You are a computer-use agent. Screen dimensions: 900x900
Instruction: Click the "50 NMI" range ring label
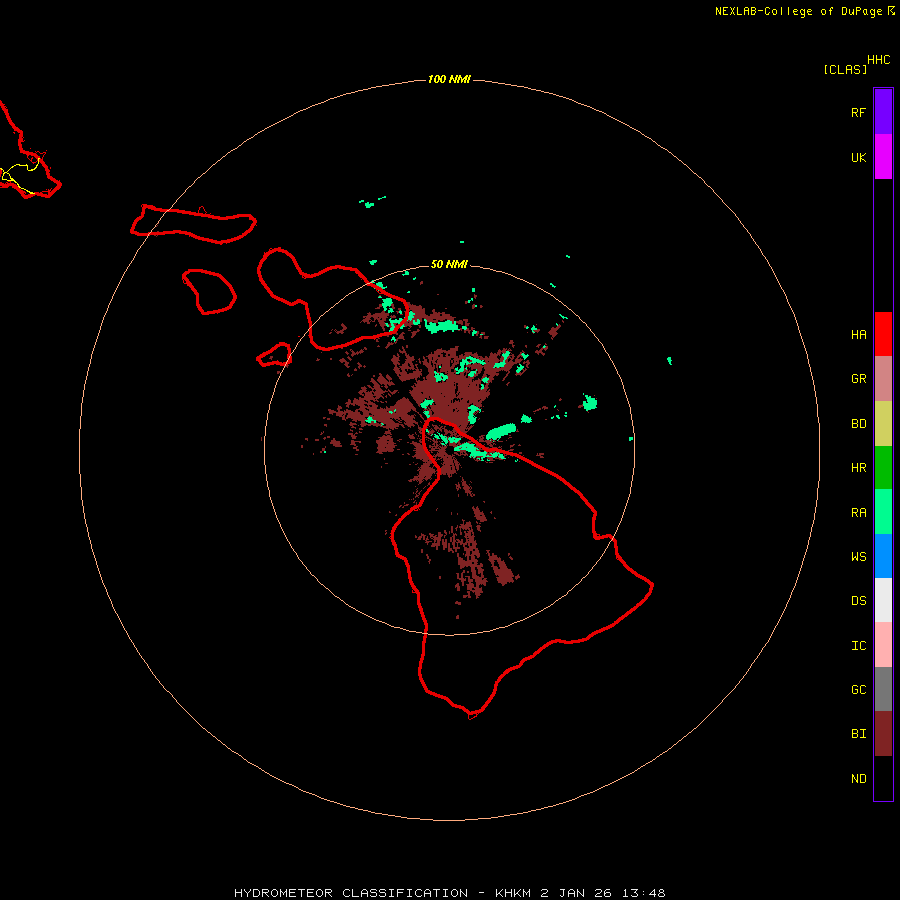[449, 264]
